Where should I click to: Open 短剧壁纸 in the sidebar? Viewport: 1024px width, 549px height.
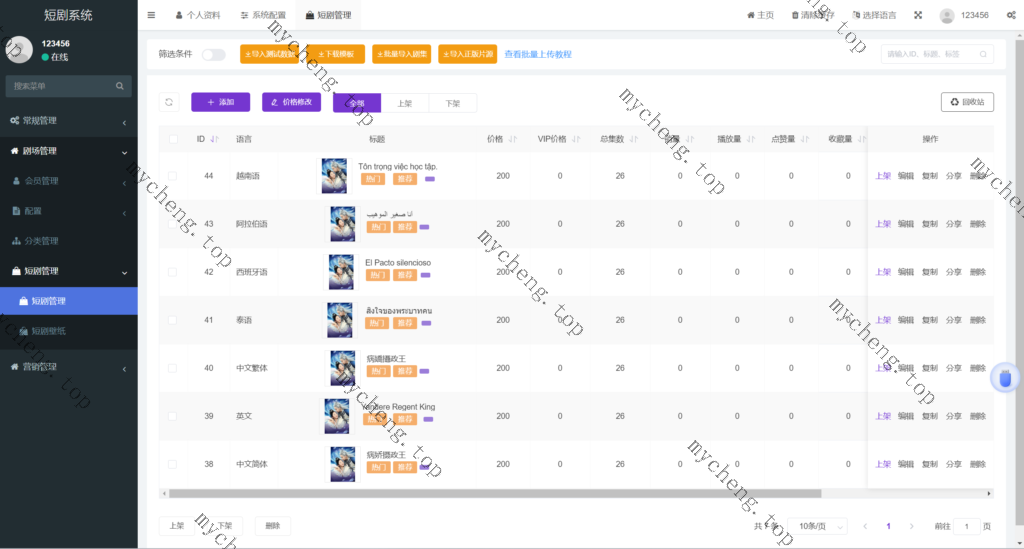pos(69,331)
